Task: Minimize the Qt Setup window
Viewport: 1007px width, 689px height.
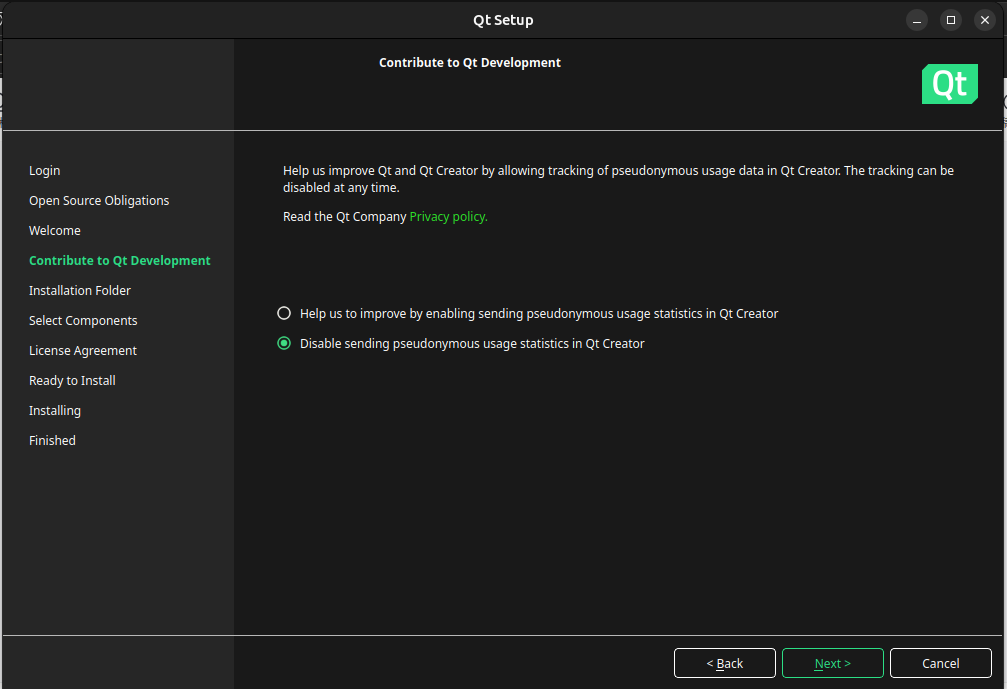Action: point(917,20)
